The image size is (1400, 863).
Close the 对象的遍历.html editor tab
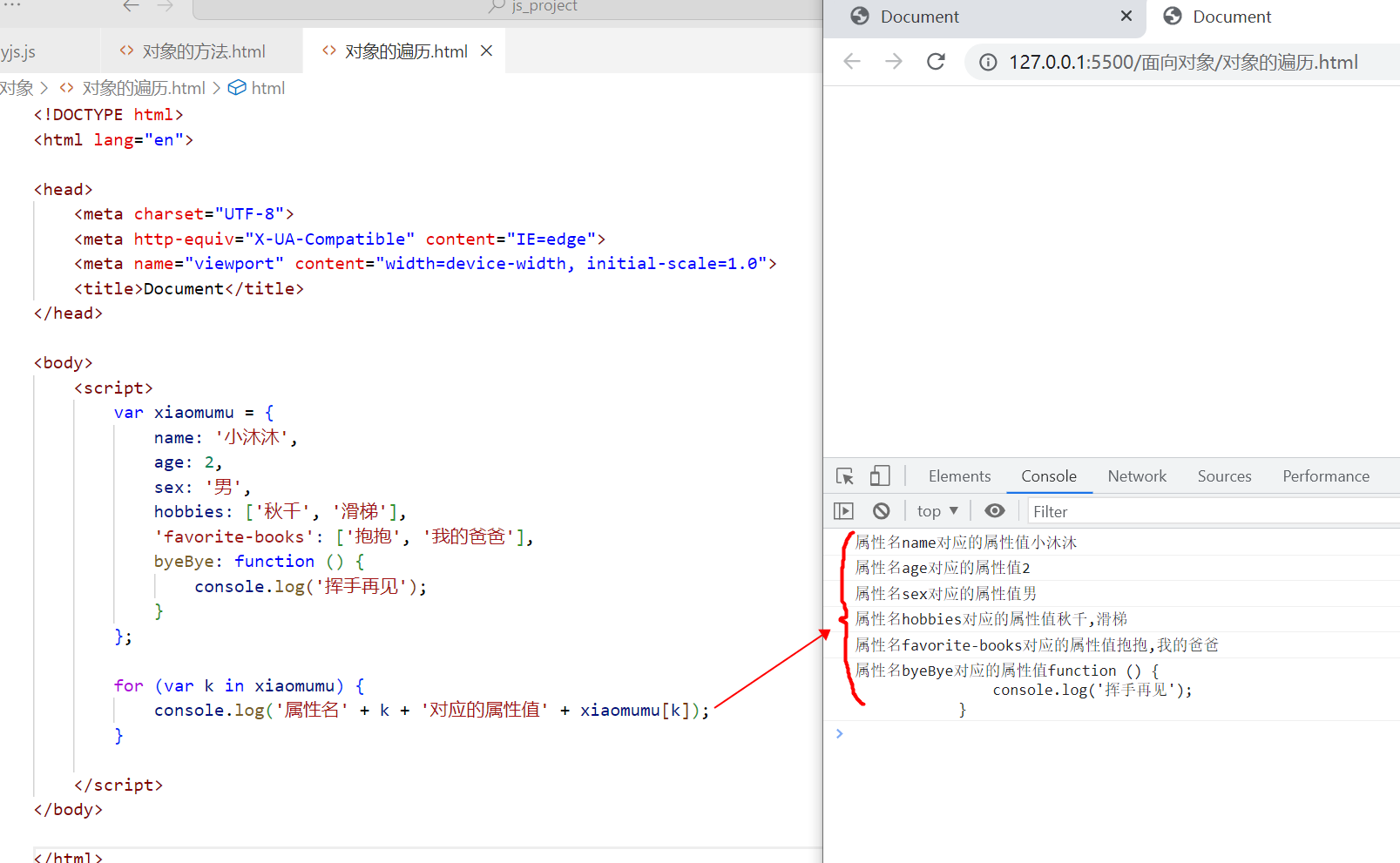[487, 51]
